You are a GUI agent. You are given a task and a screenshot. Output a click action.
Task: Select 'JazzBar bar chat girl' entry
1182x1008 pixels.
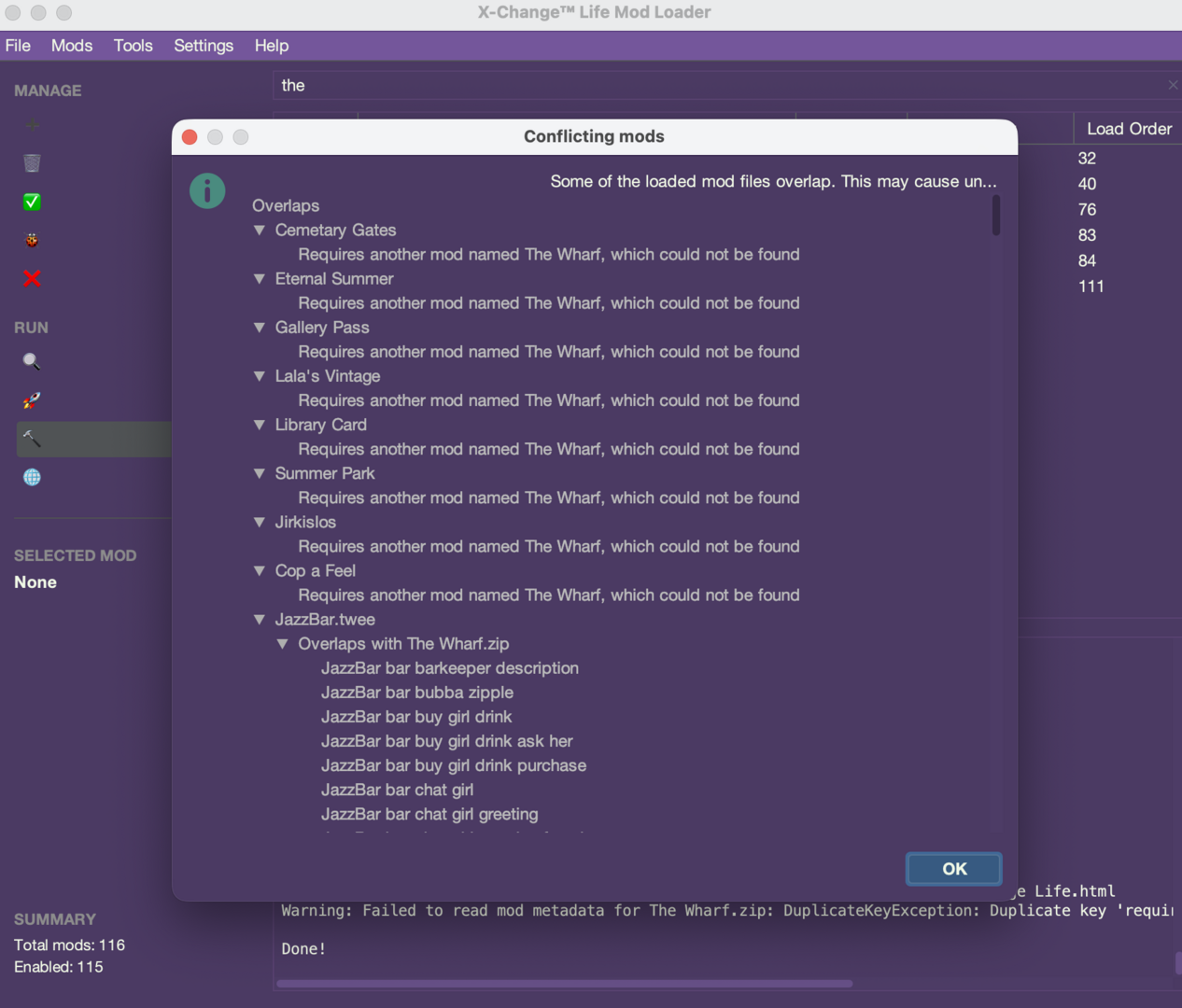coord(398,790)
